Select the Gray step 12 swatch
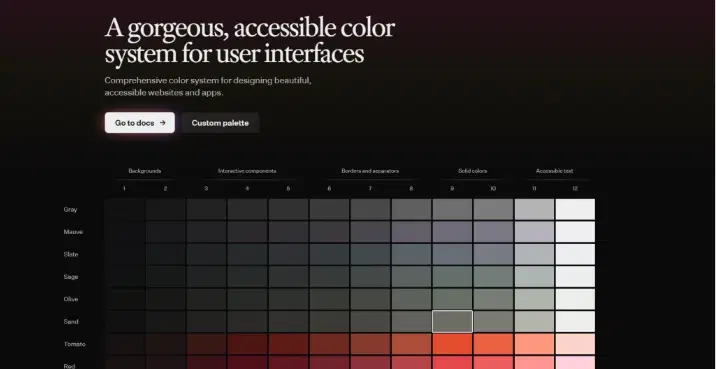The width and height of the screenshot is (716, 369). (x=575, y=209)
